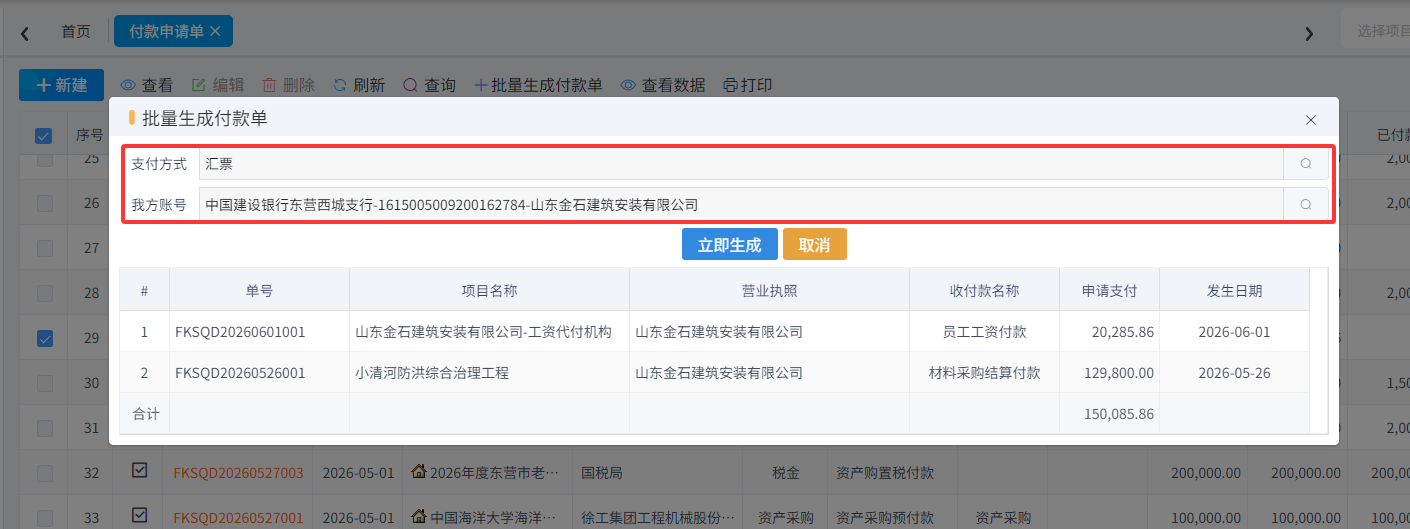This screenshot has height=529, width=1410.
Task: Click the 编辑 pencil icon
Action: click(x=199, y=86)
